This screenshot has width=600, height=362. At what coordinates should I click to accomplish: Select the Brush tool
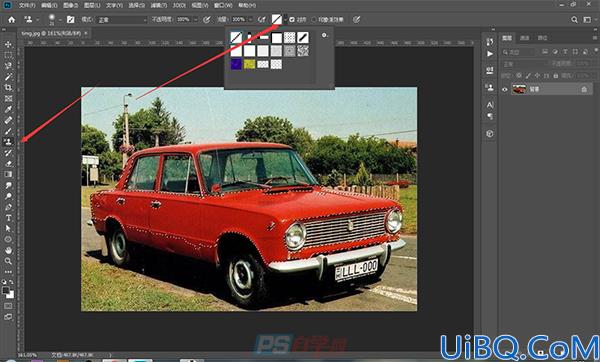[8, 131]
